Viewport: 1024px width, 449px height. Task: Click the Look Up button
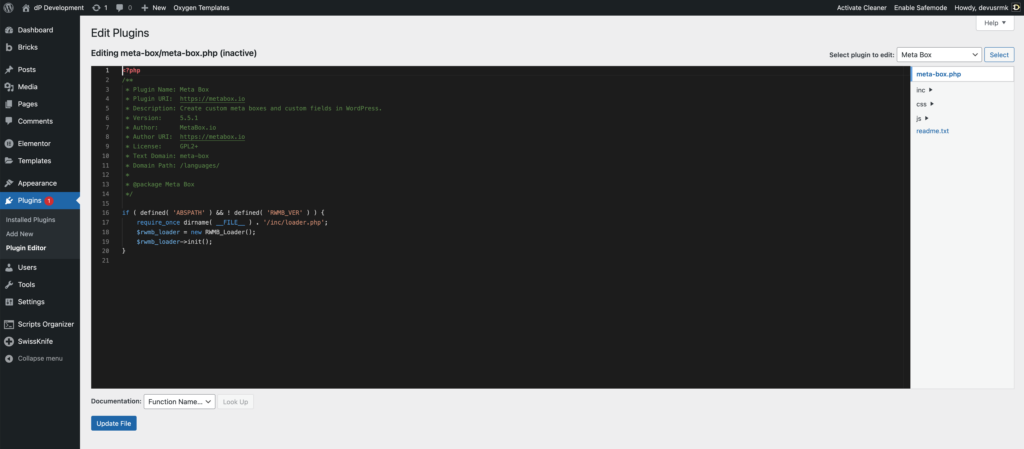[x=235, y=402]
